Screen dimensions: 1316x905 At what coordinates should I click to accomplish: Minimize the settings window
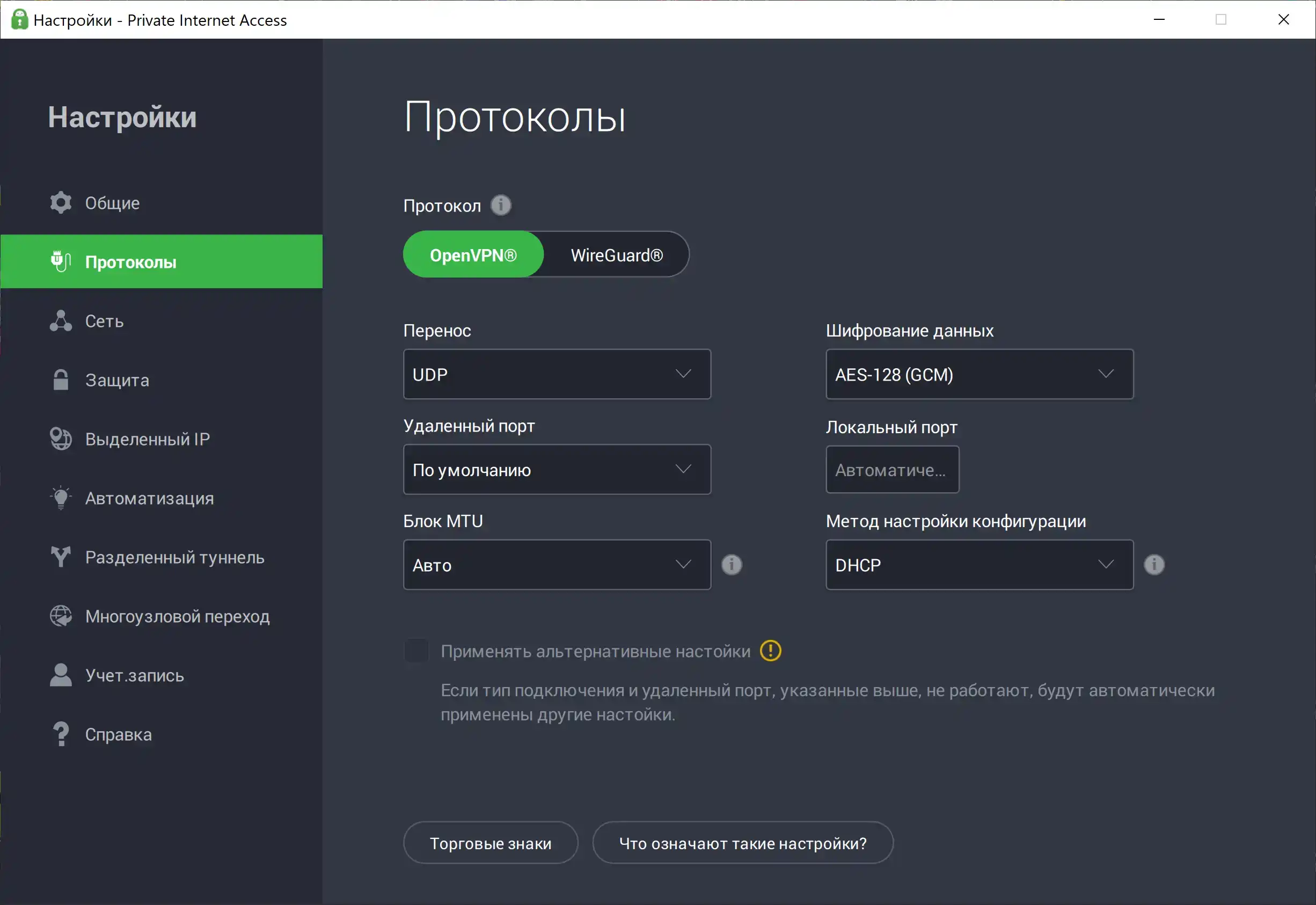(1159, 19)
